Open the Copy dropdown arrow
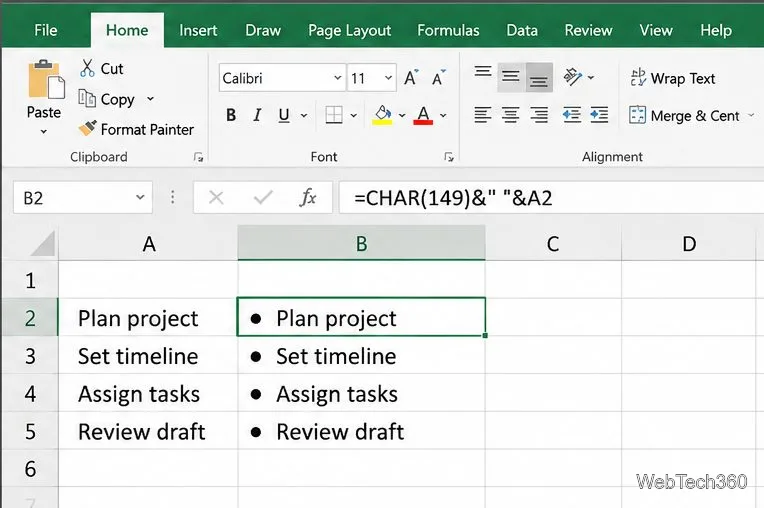Image resolution: width=764 pixels, height=508 pixels. [150, 99]
